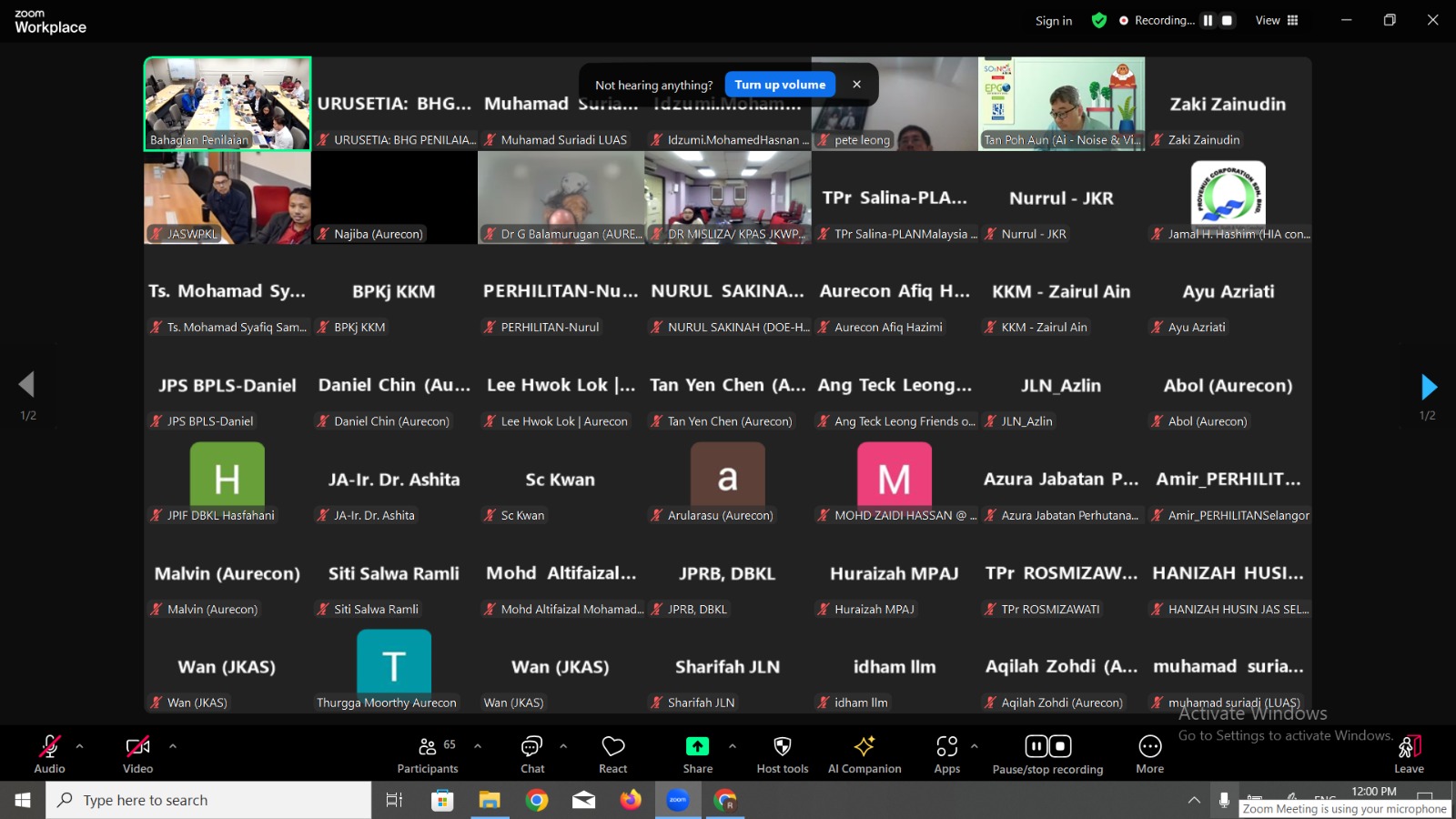The height and width of the screenshot is (819, 1456).
Task: Click the teal T avatar of Thurgga Moorthy
Action: [x=394, y=662]
